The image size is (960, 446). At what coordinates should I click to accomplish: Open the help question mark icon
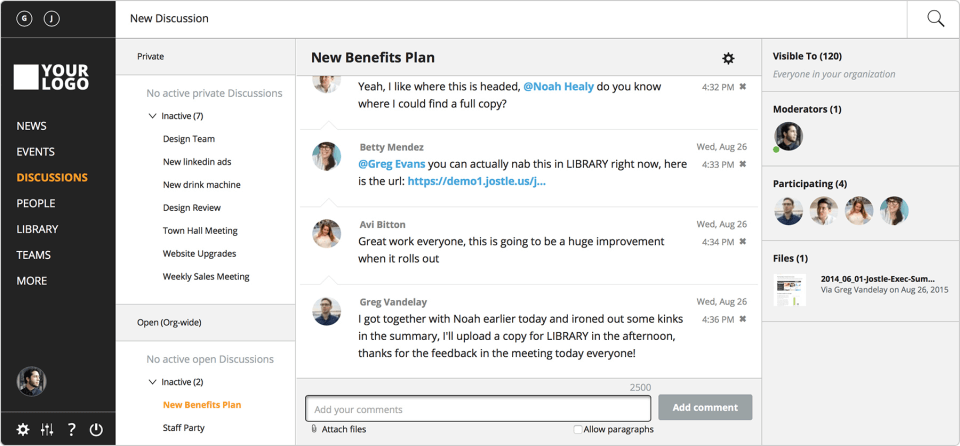tap(72, 430)
